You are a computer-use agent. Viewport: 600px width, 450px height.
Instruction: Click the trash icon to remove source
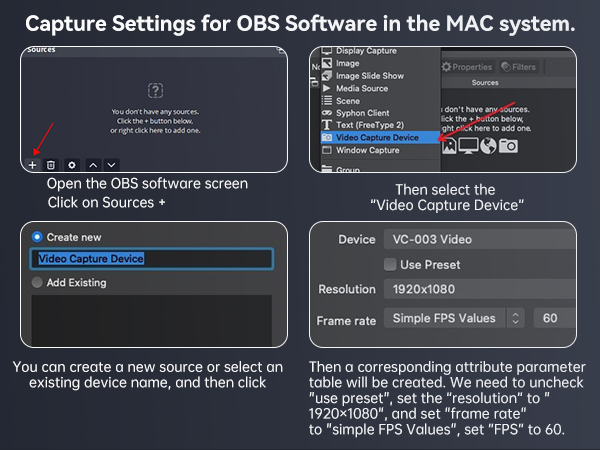point(51,164)
